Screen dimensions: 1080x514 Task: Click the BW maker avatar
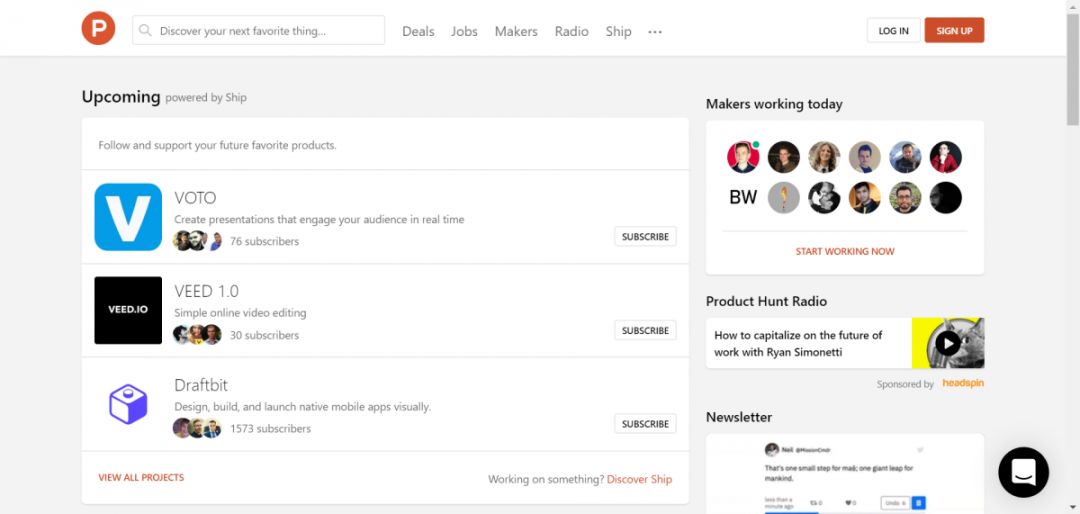point(743,197)
